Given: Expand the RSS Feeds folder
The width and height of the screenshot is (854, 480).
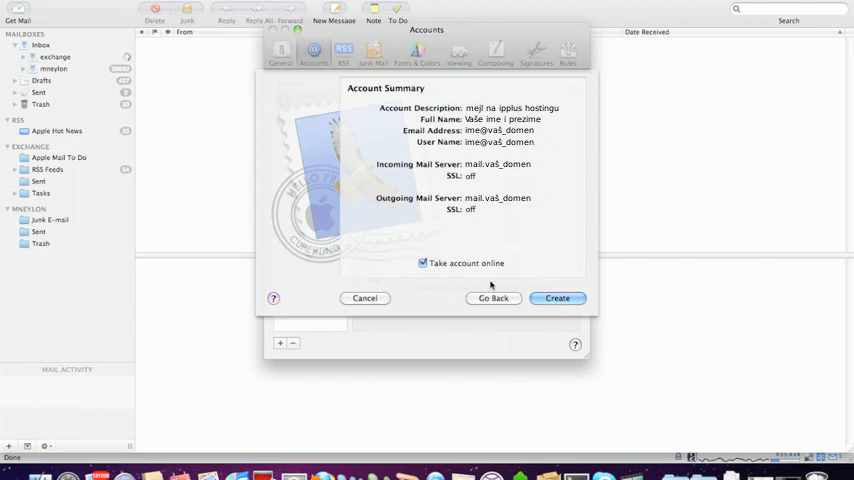Looking at the screenshot, I should 15,169.
